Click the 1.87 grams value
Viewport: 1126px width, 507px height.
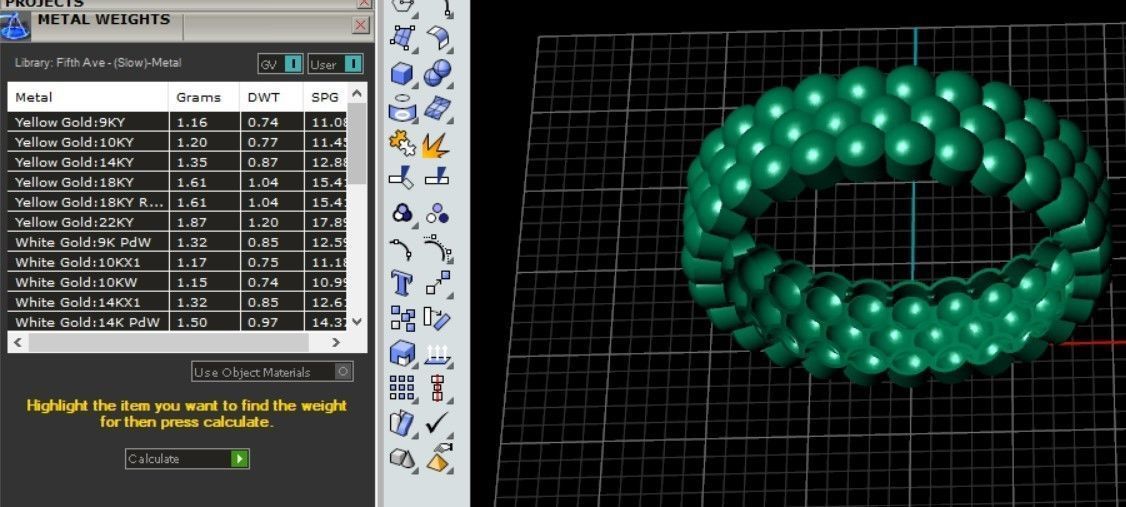191,223
